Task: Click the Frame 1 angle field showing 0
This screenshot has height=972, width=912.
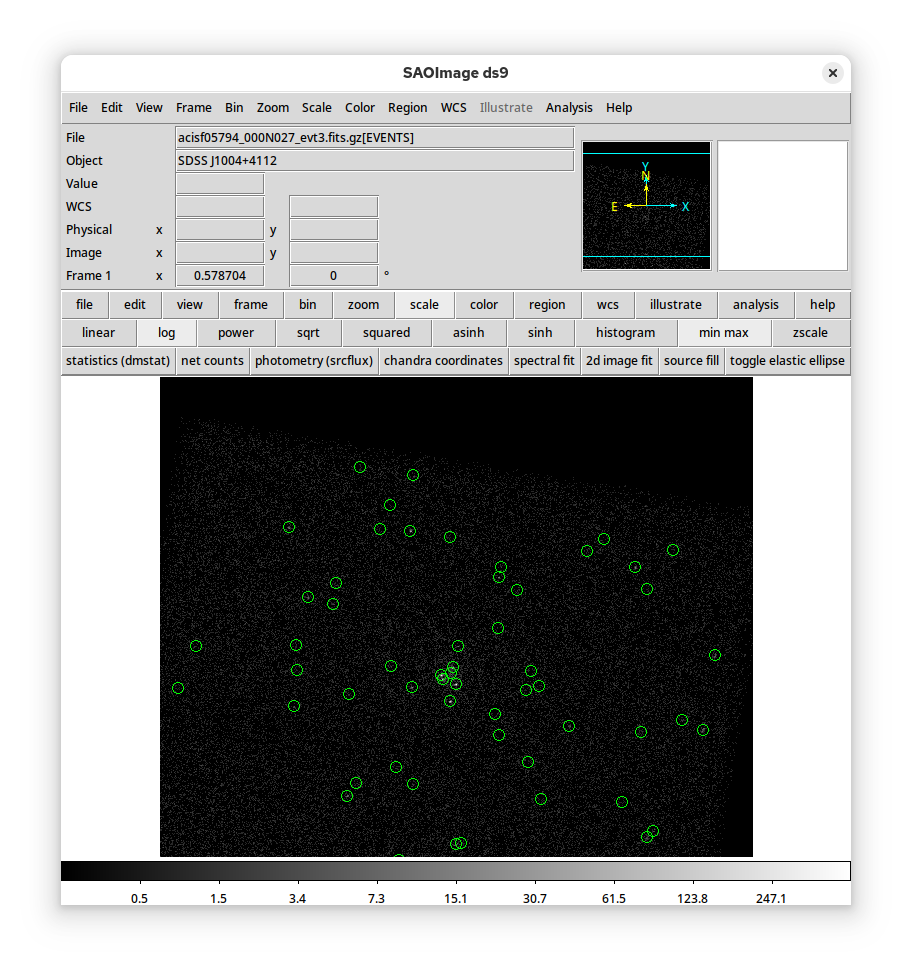Action: click(x=334, y=276)
